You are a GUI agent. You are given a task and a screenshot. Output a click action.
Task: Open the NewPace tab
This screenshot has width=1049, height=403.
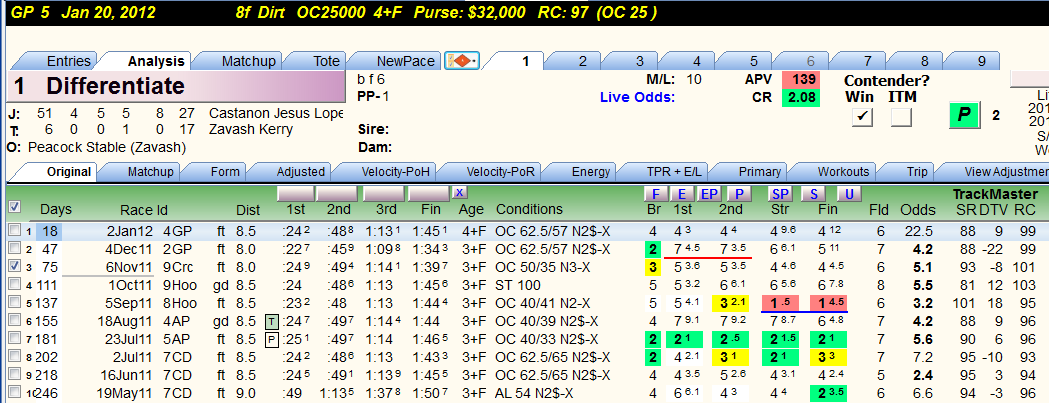click(400, 61)
